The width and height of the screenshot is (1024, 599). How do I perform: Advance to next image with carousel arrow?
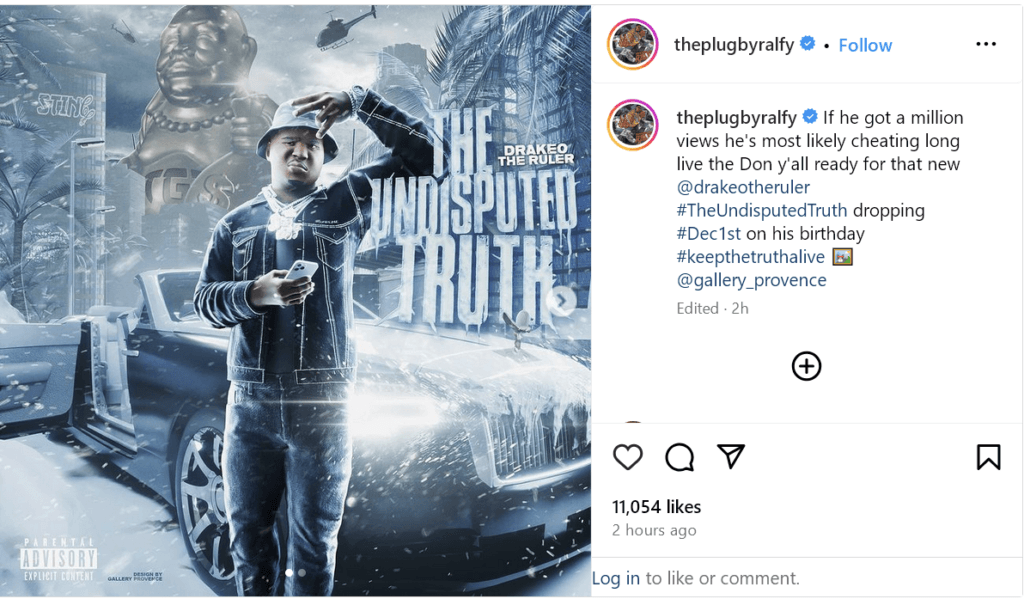562,301
